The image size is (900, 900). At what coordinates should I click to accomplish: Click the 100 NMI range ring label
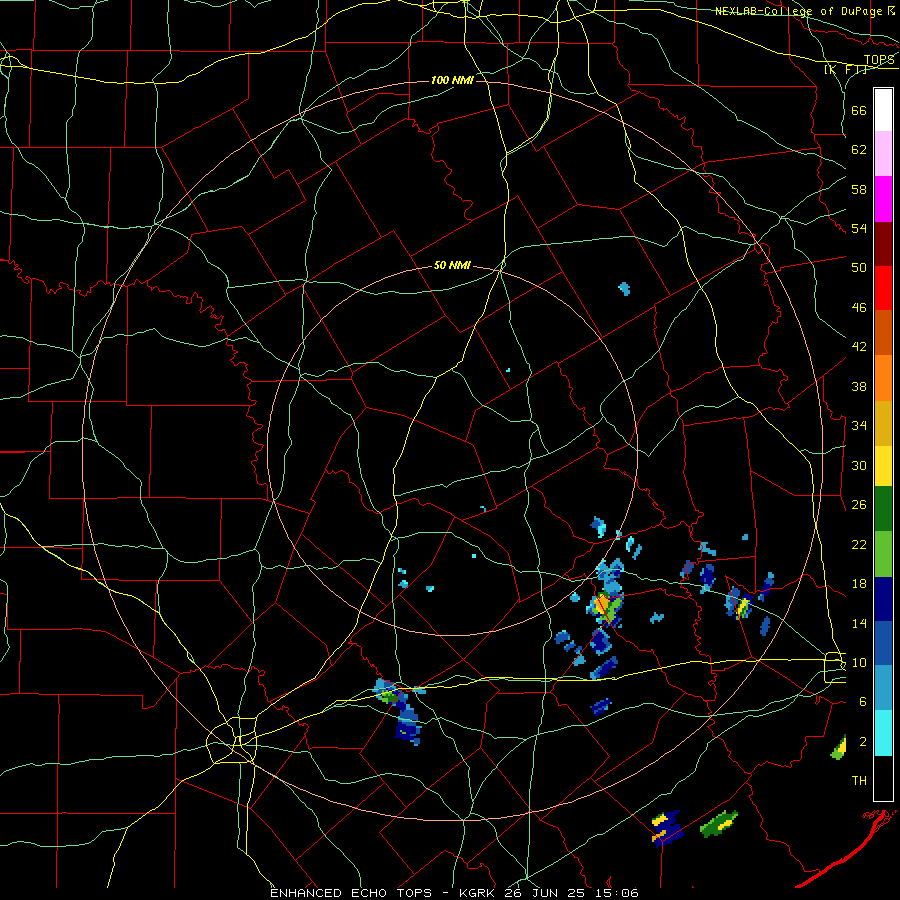(452, 80)
